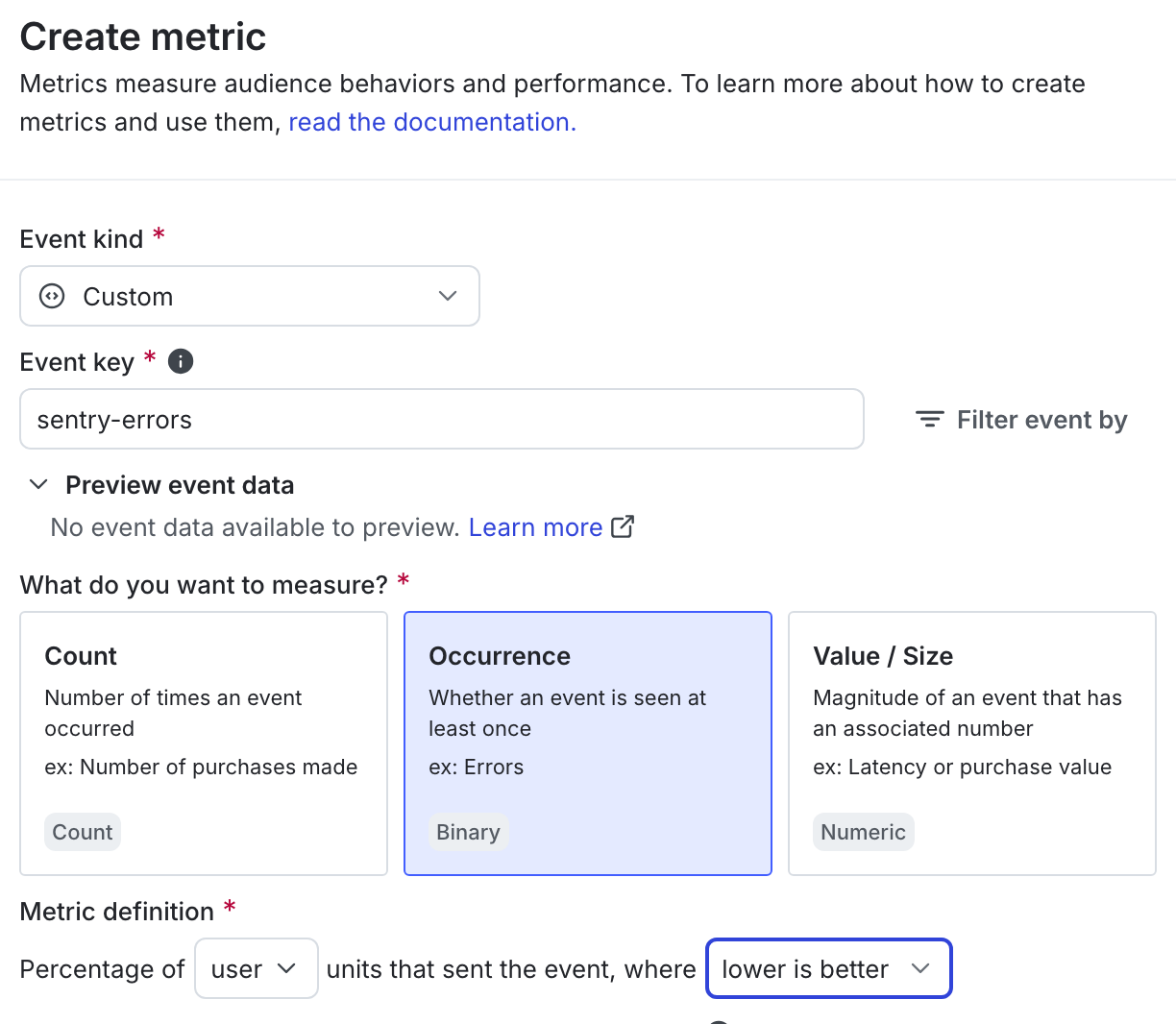Viewport: 1176px width, 1024px height.
Task: Click the chevron on the Event kind selector
Action: pos(448,296)
